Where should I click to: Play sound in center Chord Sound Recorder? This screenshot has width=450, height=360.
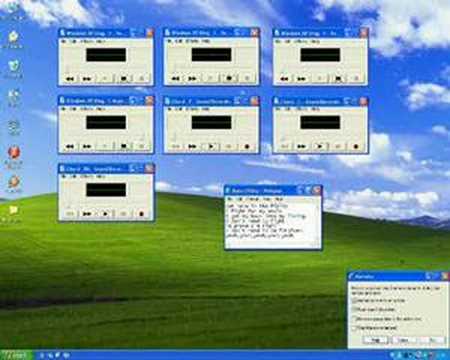coord(211,146)
